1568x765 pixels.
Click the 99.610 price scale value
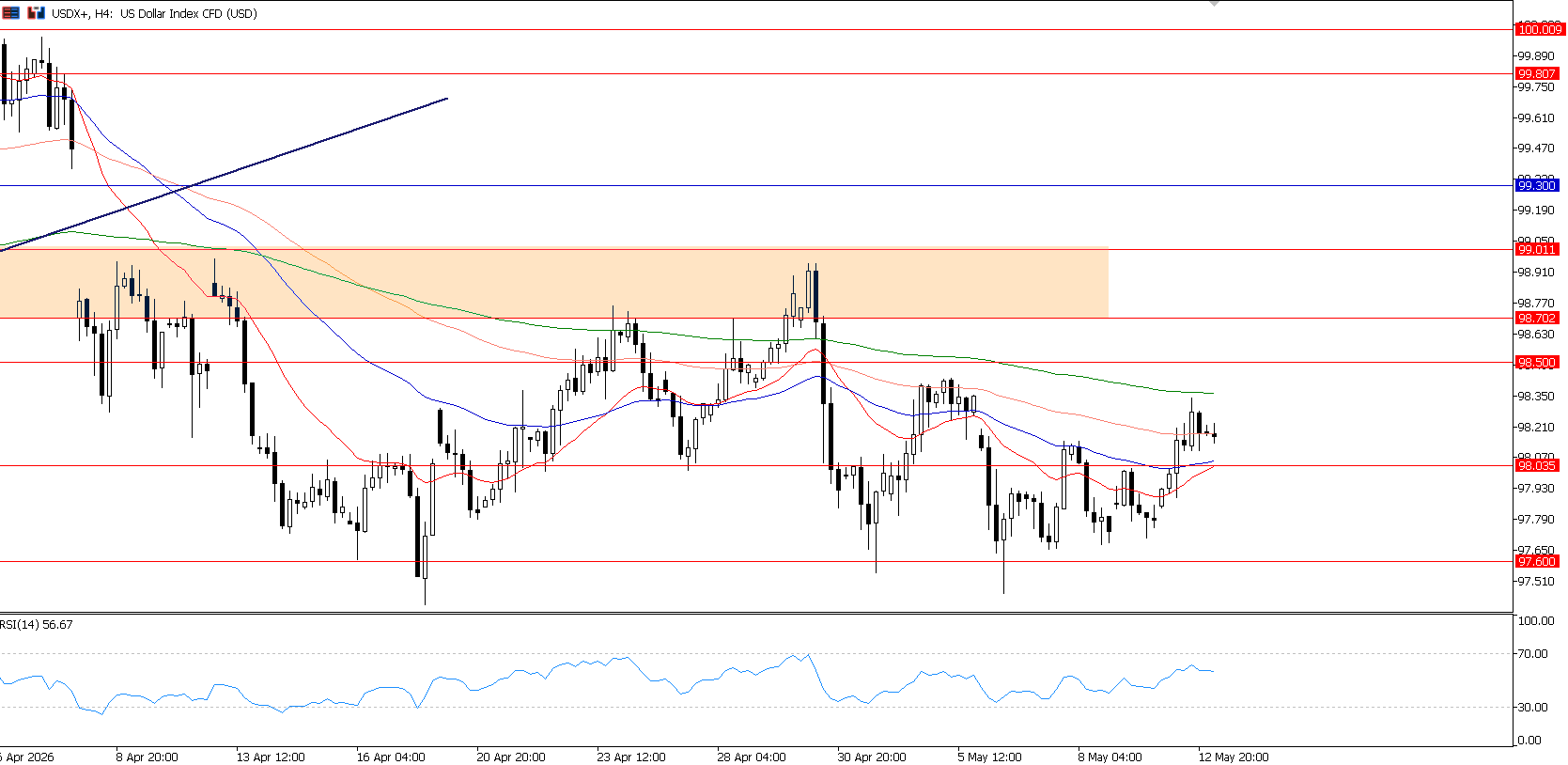[1536, 118]
